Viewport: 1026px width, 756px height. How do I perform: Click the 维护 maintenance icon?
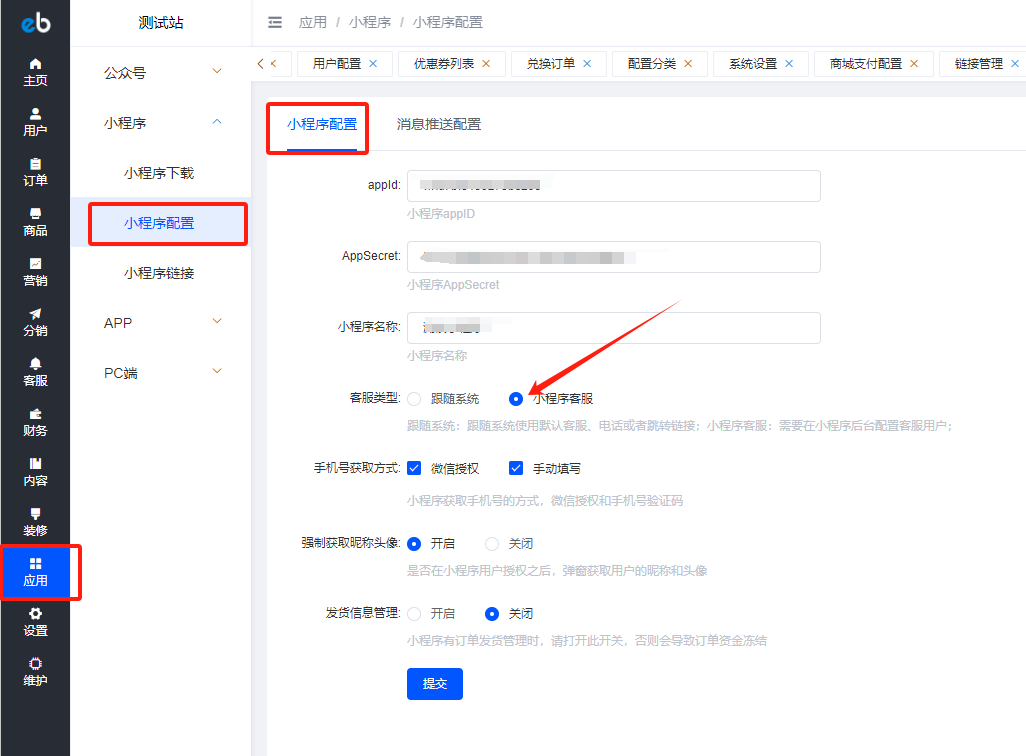click(35, 671)
